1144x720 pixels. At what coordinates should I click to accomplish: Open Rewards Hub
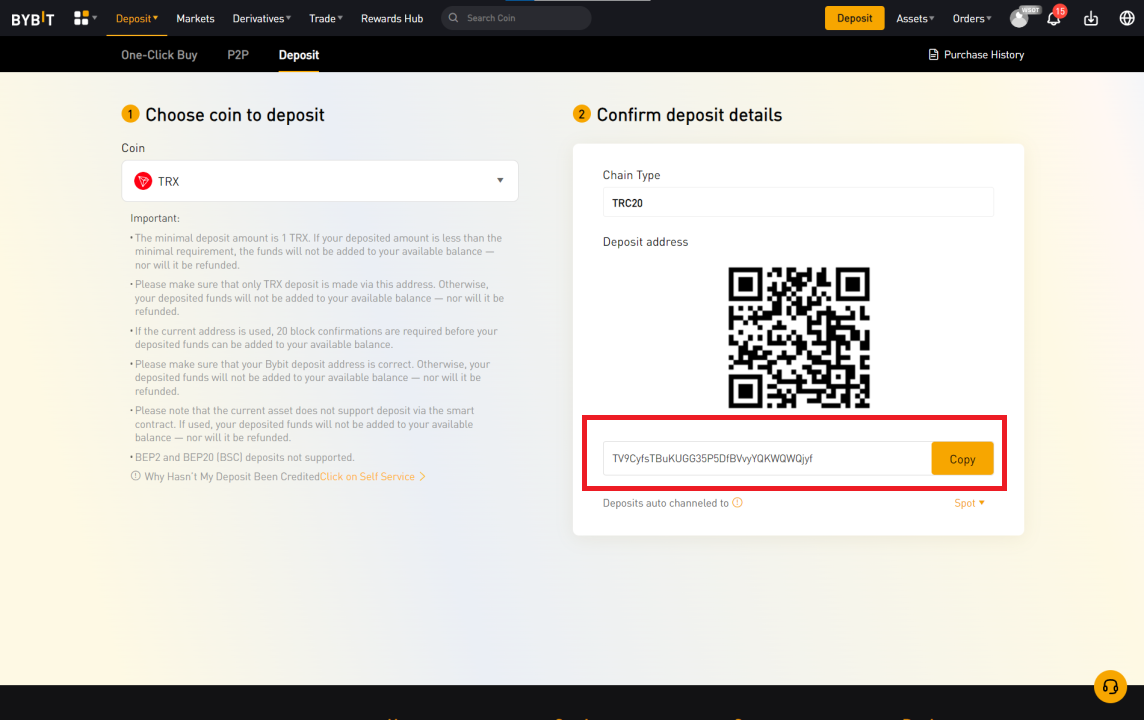pos(392,18)
